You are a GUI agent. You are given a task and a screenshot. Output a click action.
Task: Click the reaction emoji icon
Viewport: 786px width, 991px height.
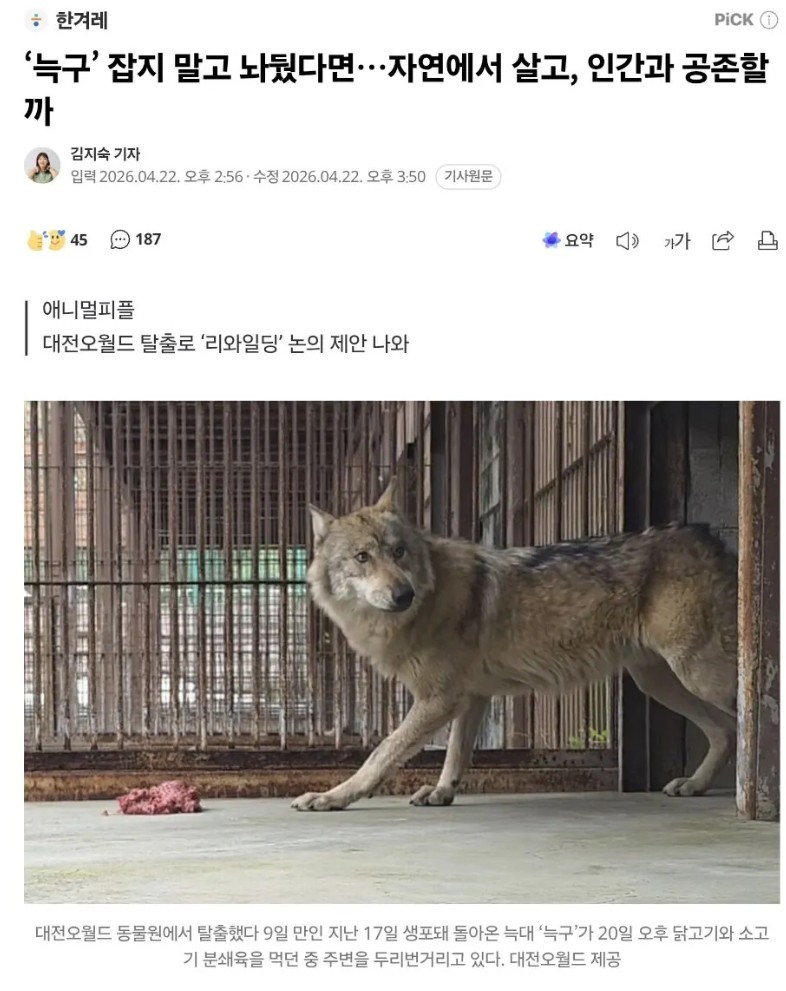46,240
